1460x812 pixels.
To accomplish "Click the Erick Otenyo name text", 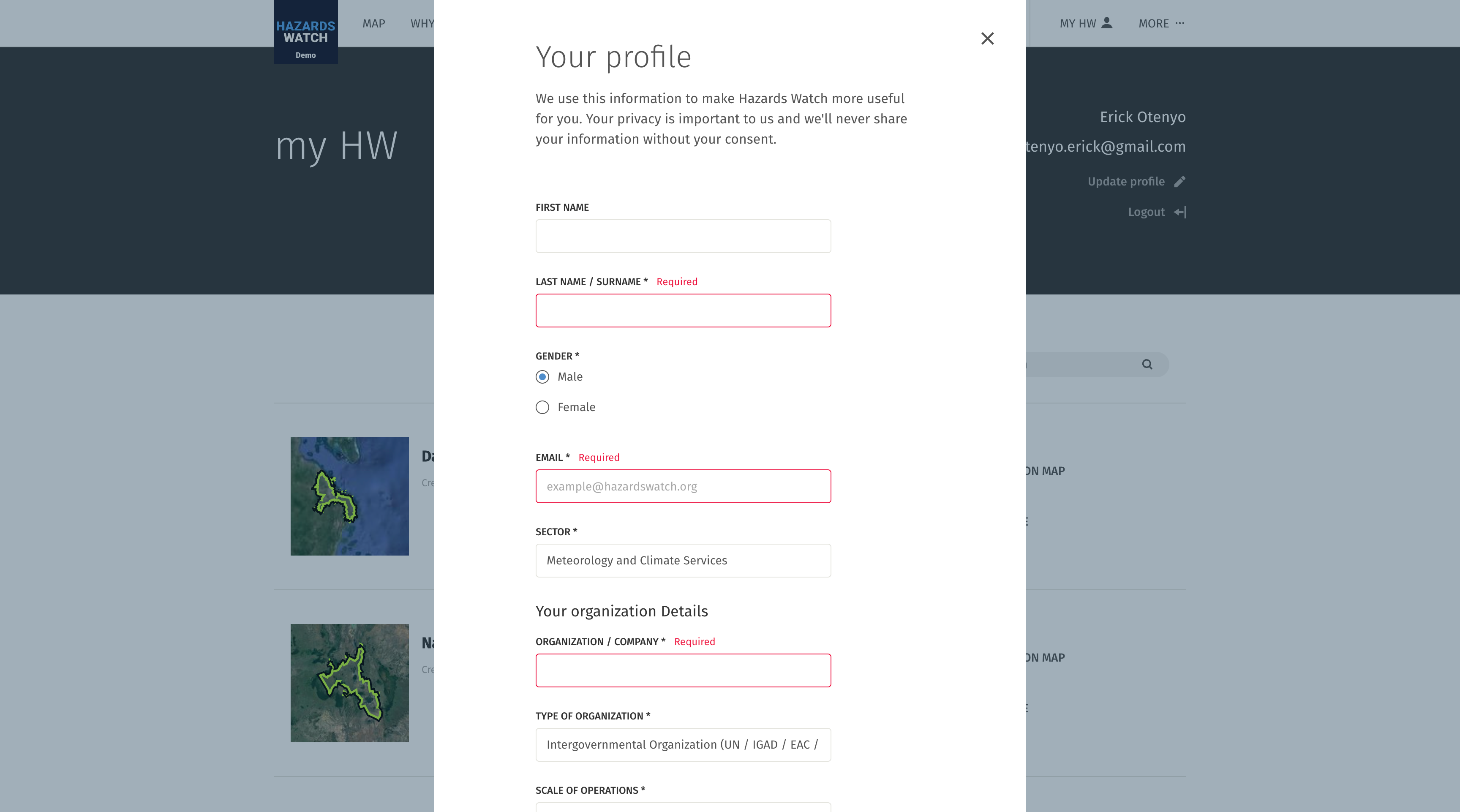I will [x=1143, y=117].
